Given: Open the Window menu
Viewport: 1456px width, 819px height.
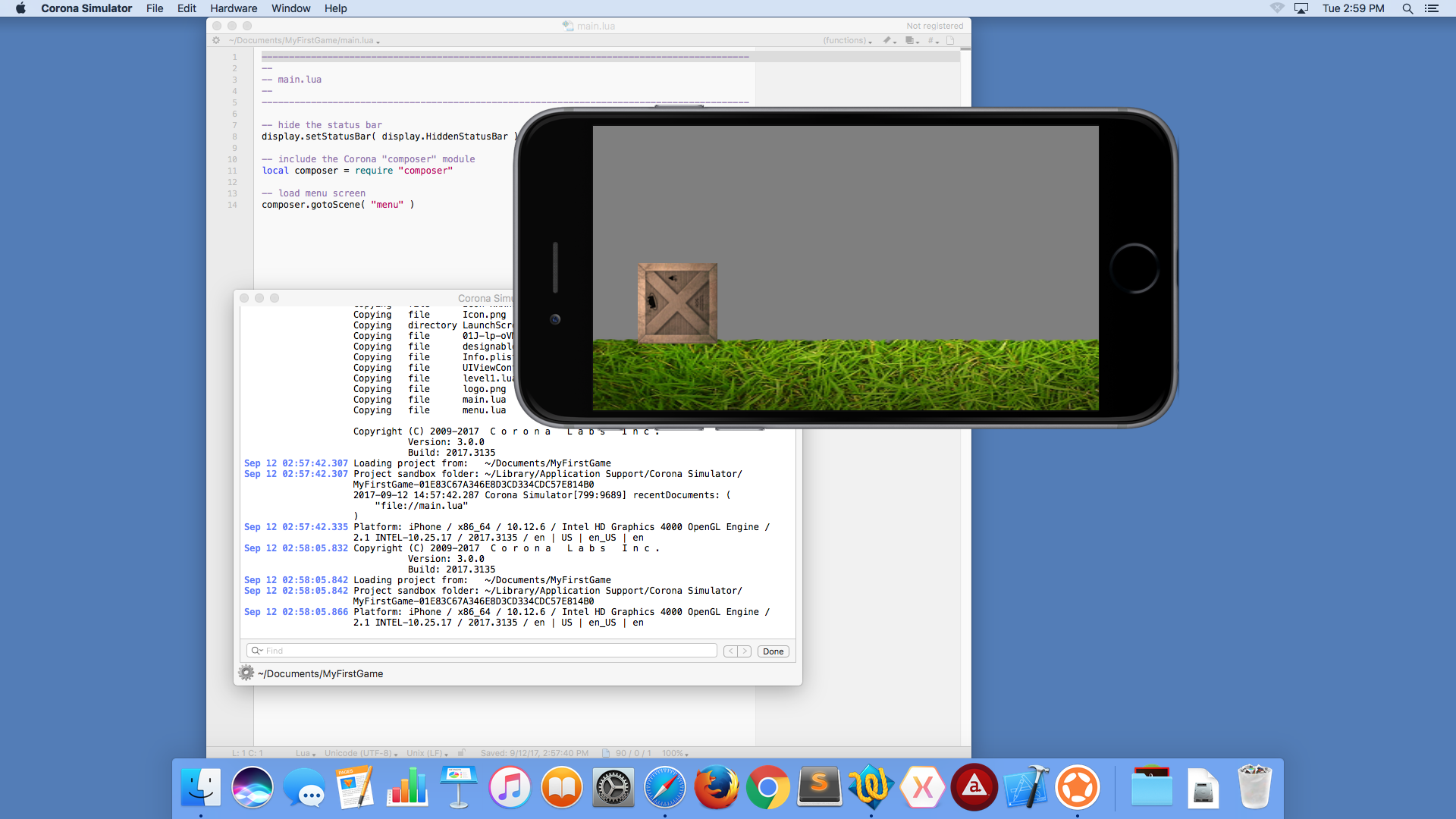Looking at the screenshot, I should point(290,8).
